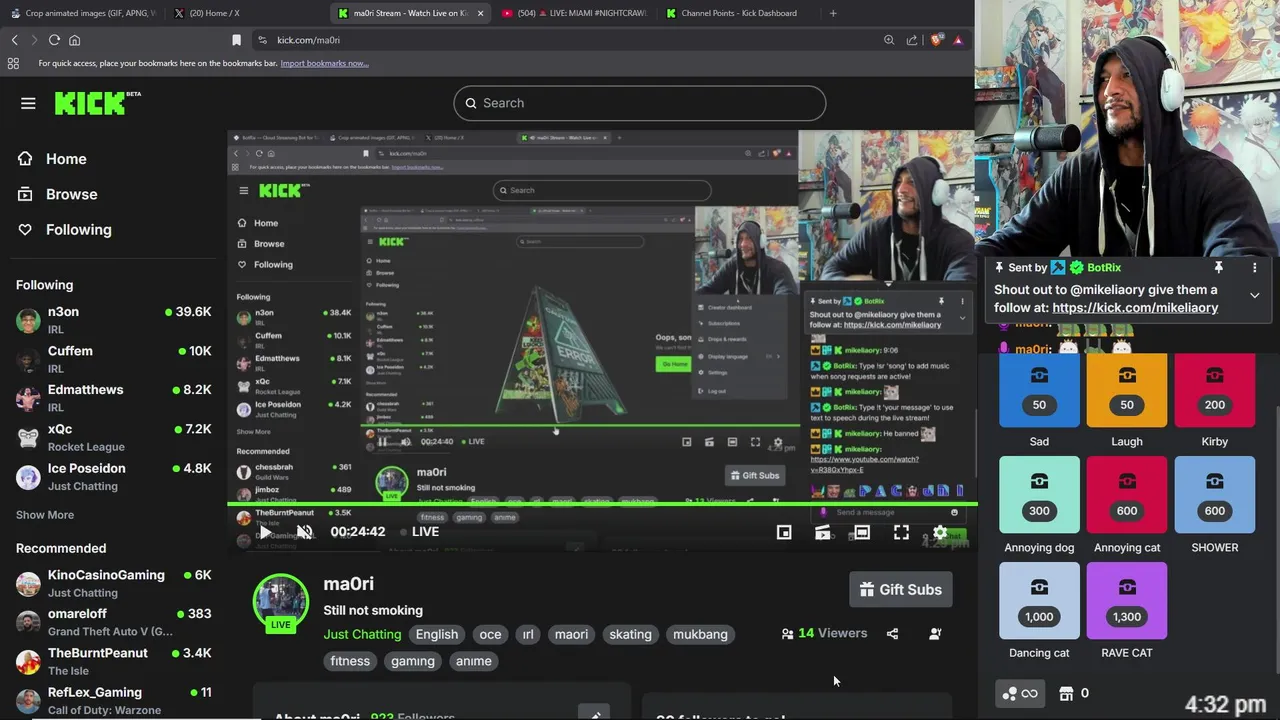
Task: Click the browser home icon
Action: [74, 40]
